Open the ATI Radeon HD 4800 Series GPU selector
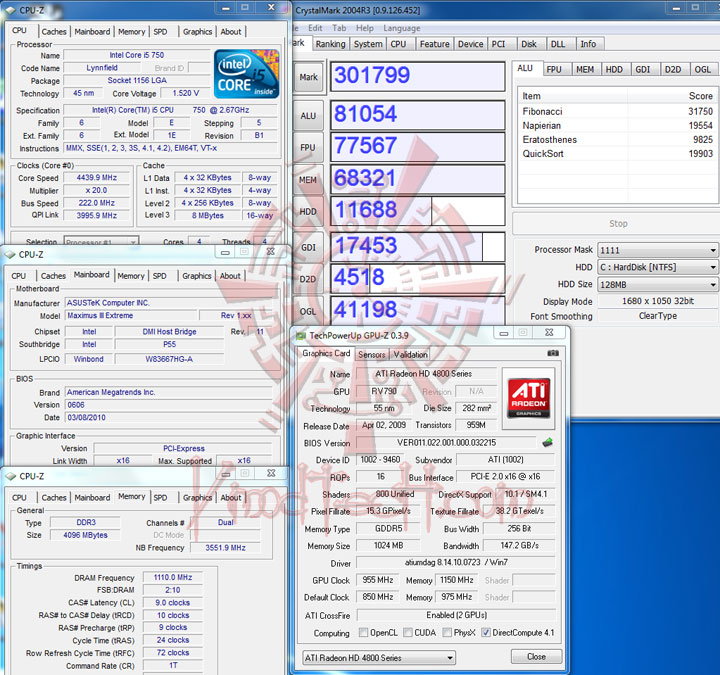Viewport: 720px width, 675px height. point(379,658)
